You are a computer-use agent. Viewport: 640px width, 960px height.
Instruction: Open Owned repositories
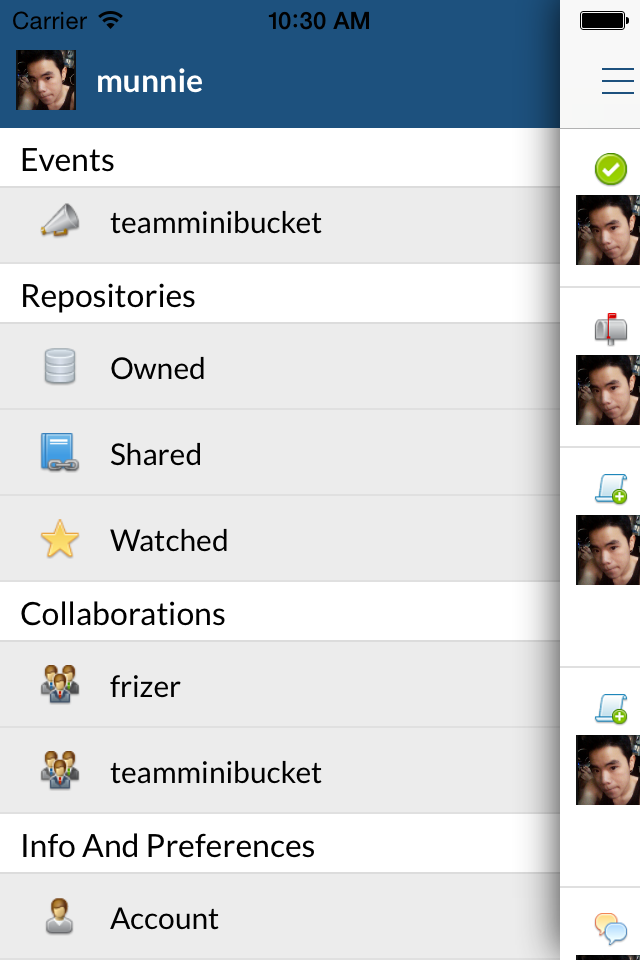click(x=158, y=368)
